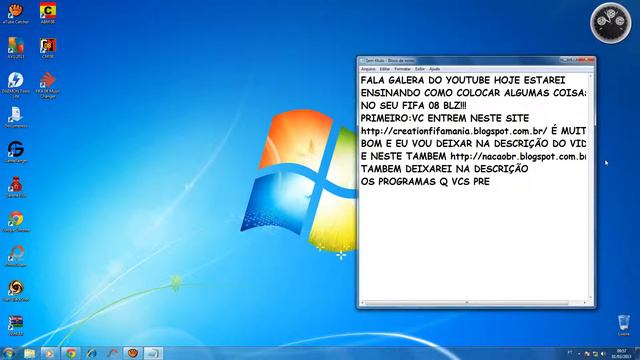Open Windows Media Player from taskbar

(50, 353)
